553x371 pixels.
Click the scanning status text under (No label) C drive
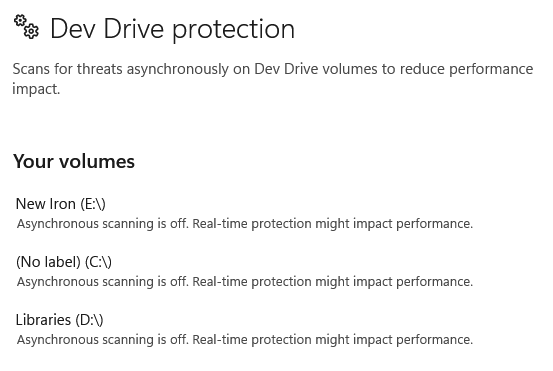[245, 282]
